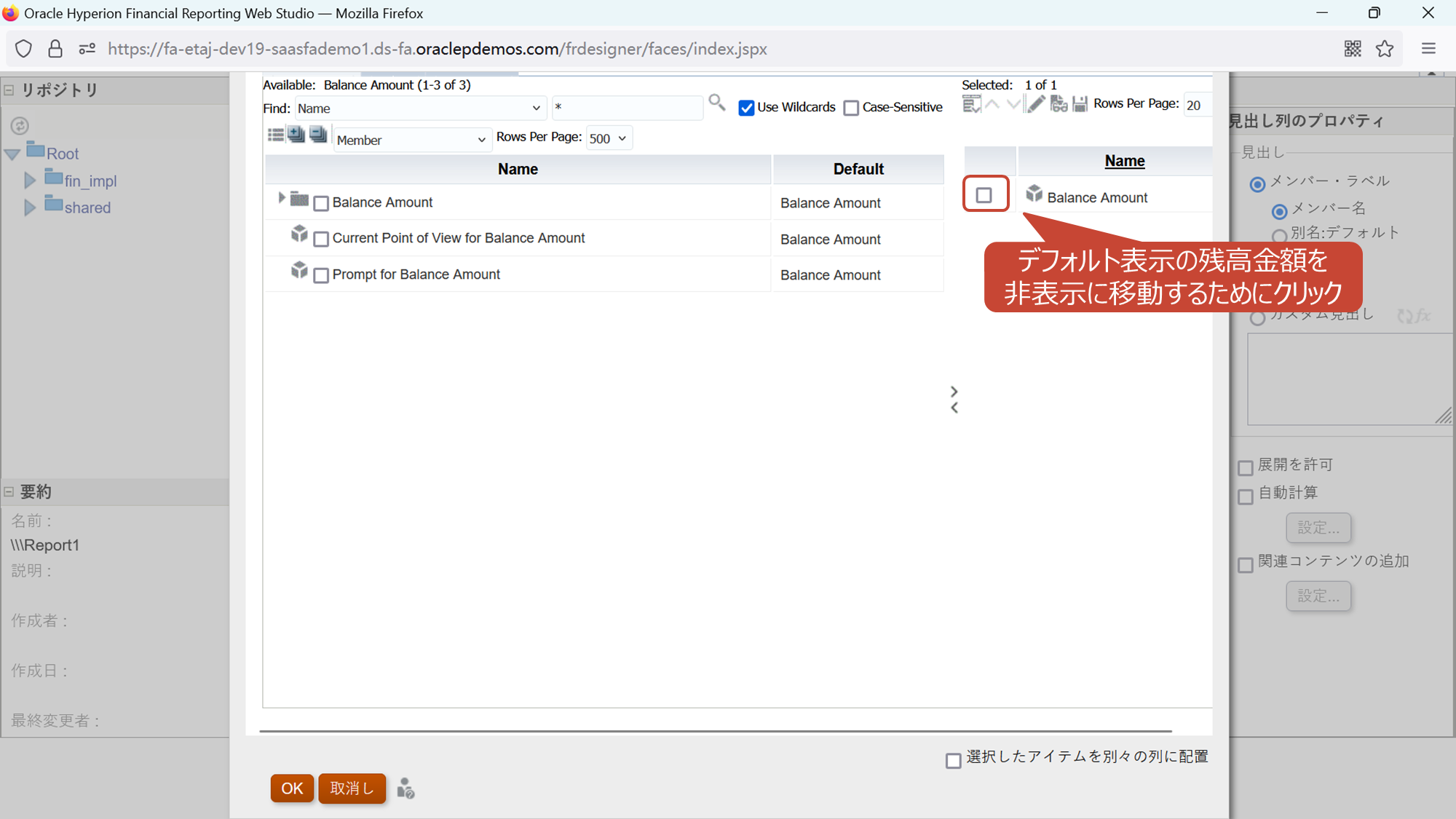Check Prompt for Balance Amount checkbox

[x=321, y=276]
